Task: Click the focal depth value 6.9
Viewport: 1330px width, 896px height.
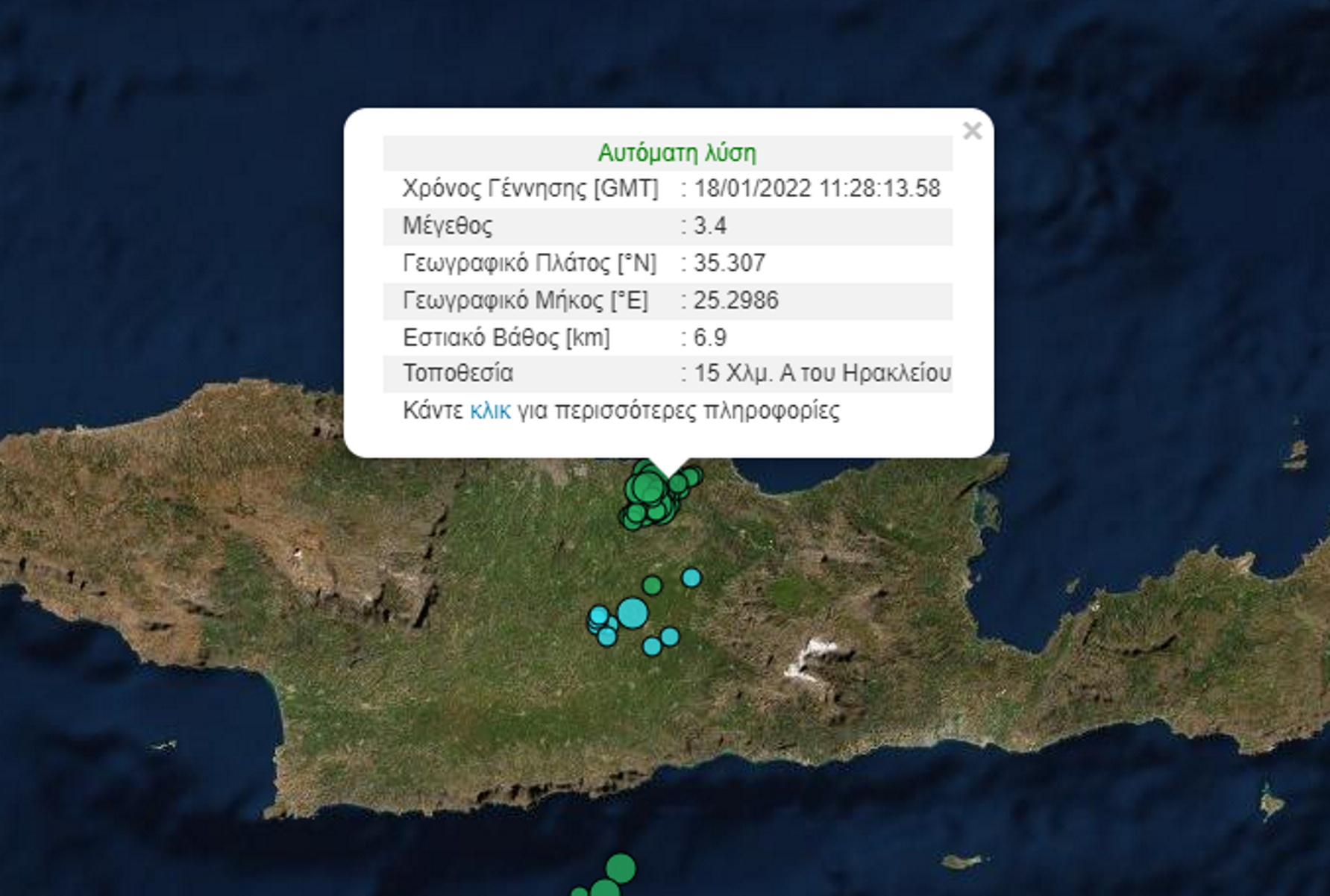Action: pyautogui.click(x=710, y=337)
